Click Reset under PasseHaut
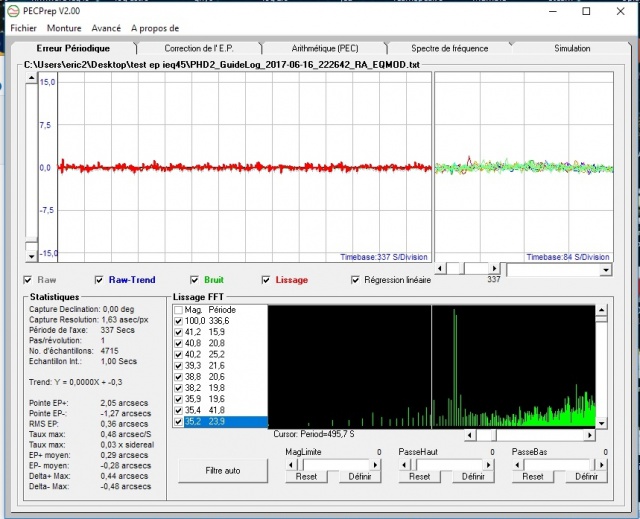 (x=420, y=477)
